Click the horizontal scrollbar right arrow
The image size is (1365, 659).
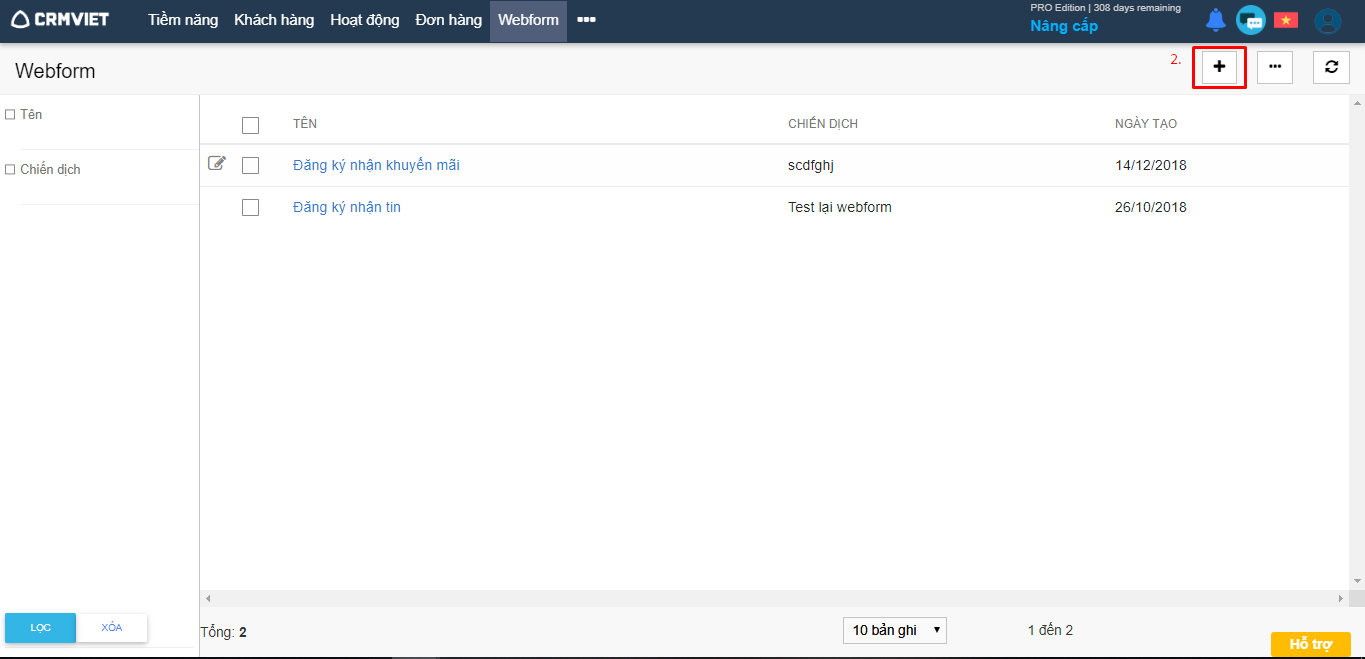coord(1341,598)
